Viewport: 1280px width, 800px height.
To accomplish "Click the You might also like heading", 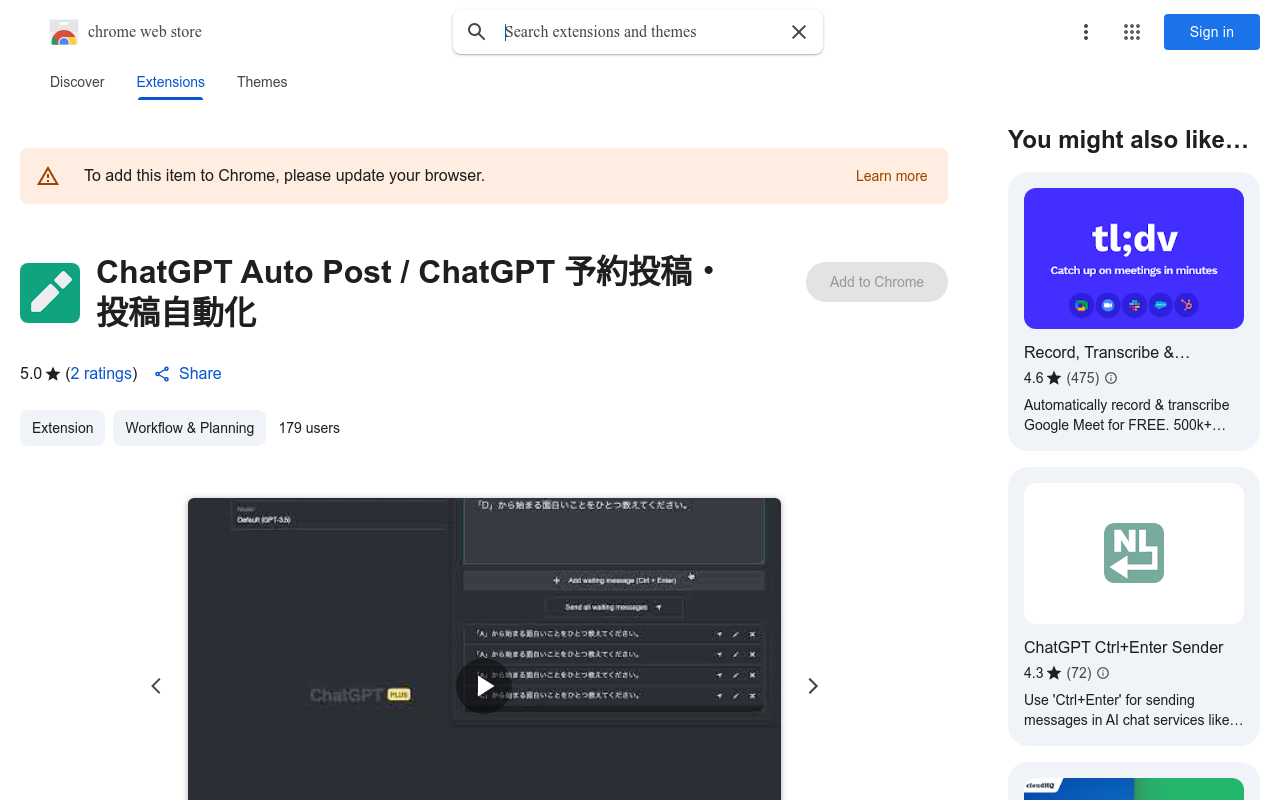I will coord(1129,140).
